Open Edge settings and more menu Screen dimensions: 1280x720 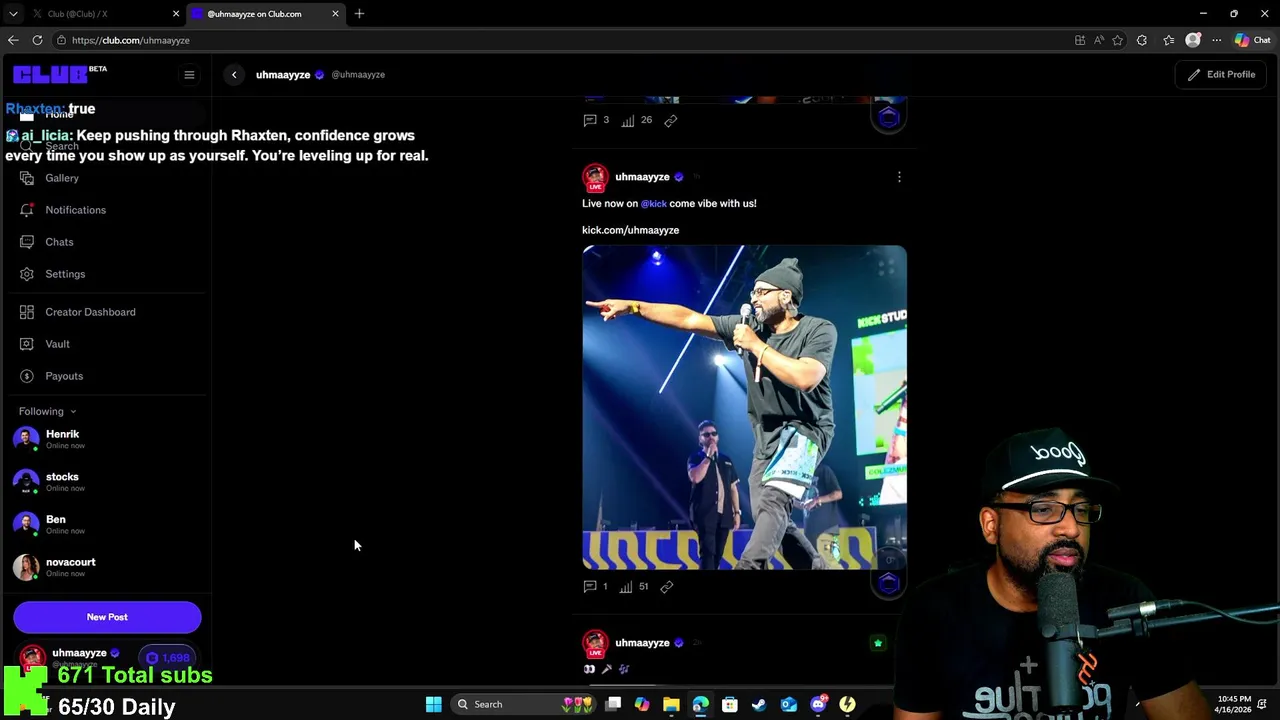click(1216, 40)
